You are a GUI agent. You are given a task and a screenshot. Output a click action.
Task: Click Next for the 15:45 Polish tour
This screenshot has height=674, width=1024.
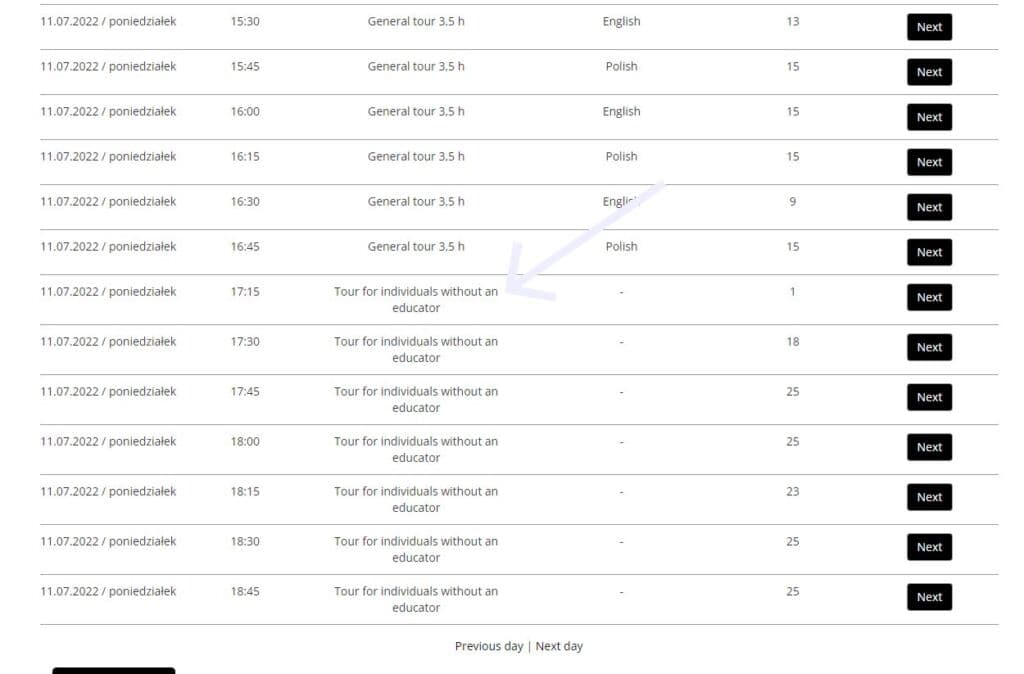929,72
